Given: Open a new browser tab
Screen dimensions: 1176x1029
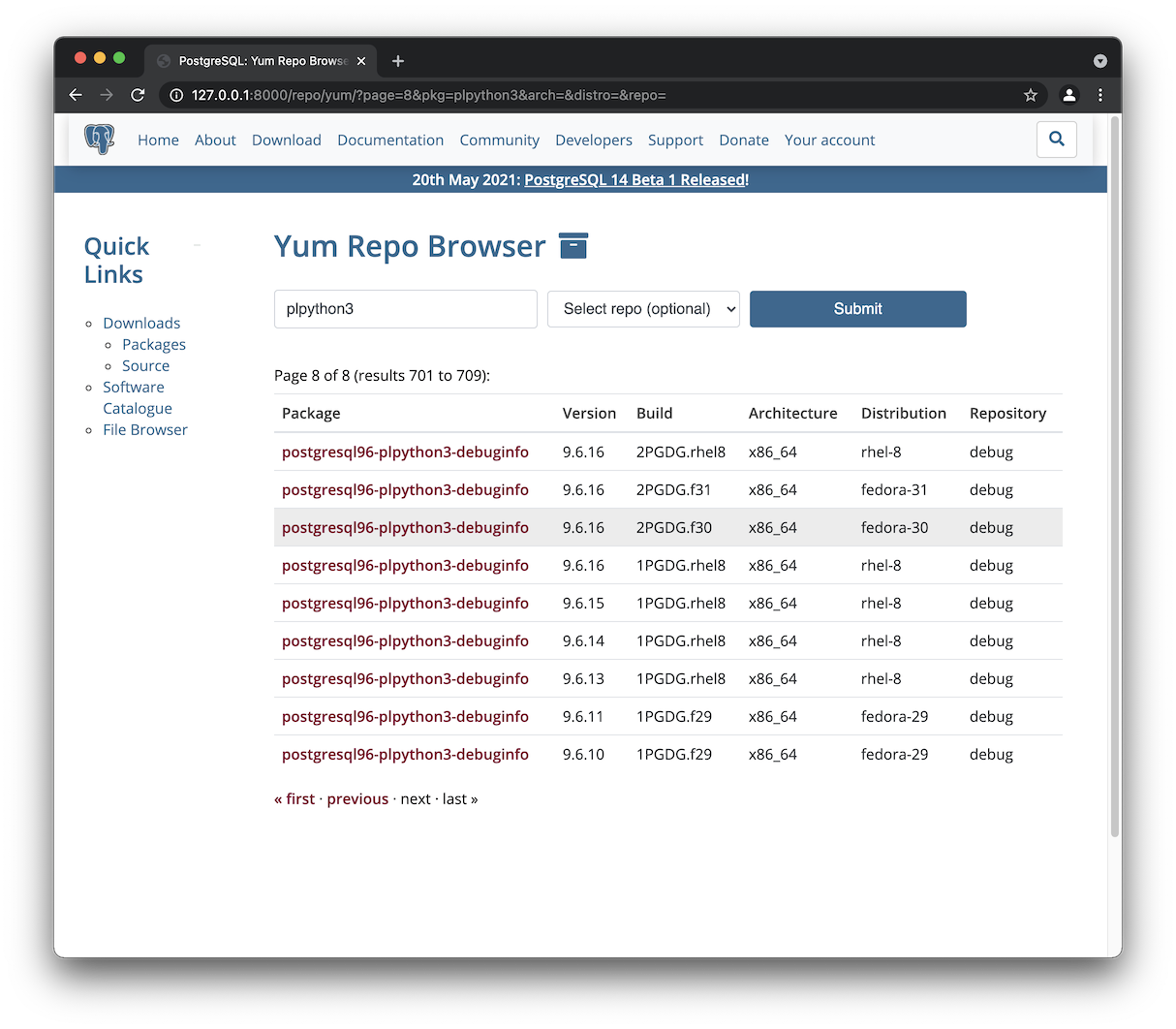Looking at the screenshot, I should tap(398, 61).
